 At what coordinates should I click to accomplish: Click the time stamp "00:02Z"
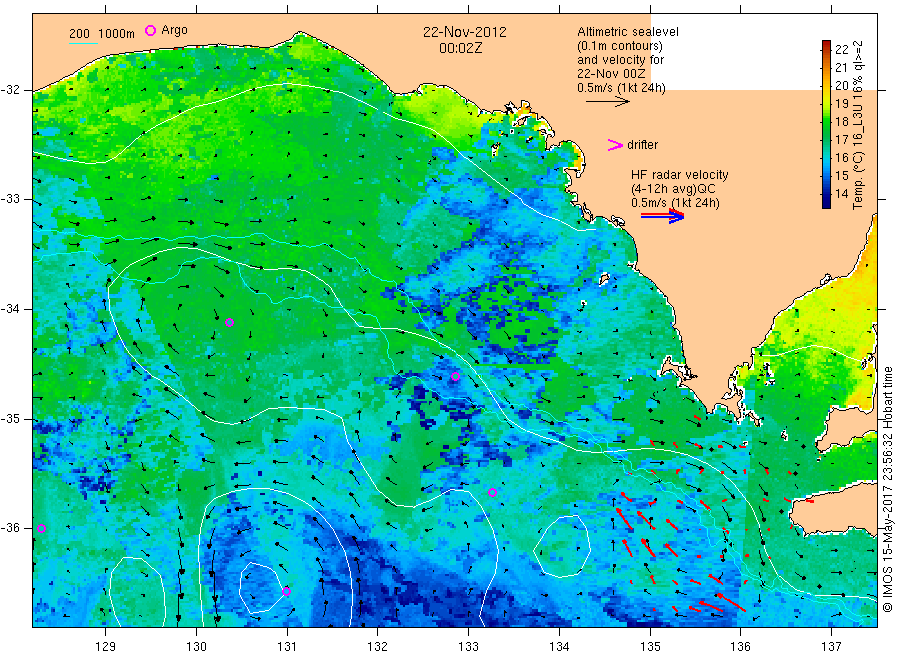[x=460, y=48]
